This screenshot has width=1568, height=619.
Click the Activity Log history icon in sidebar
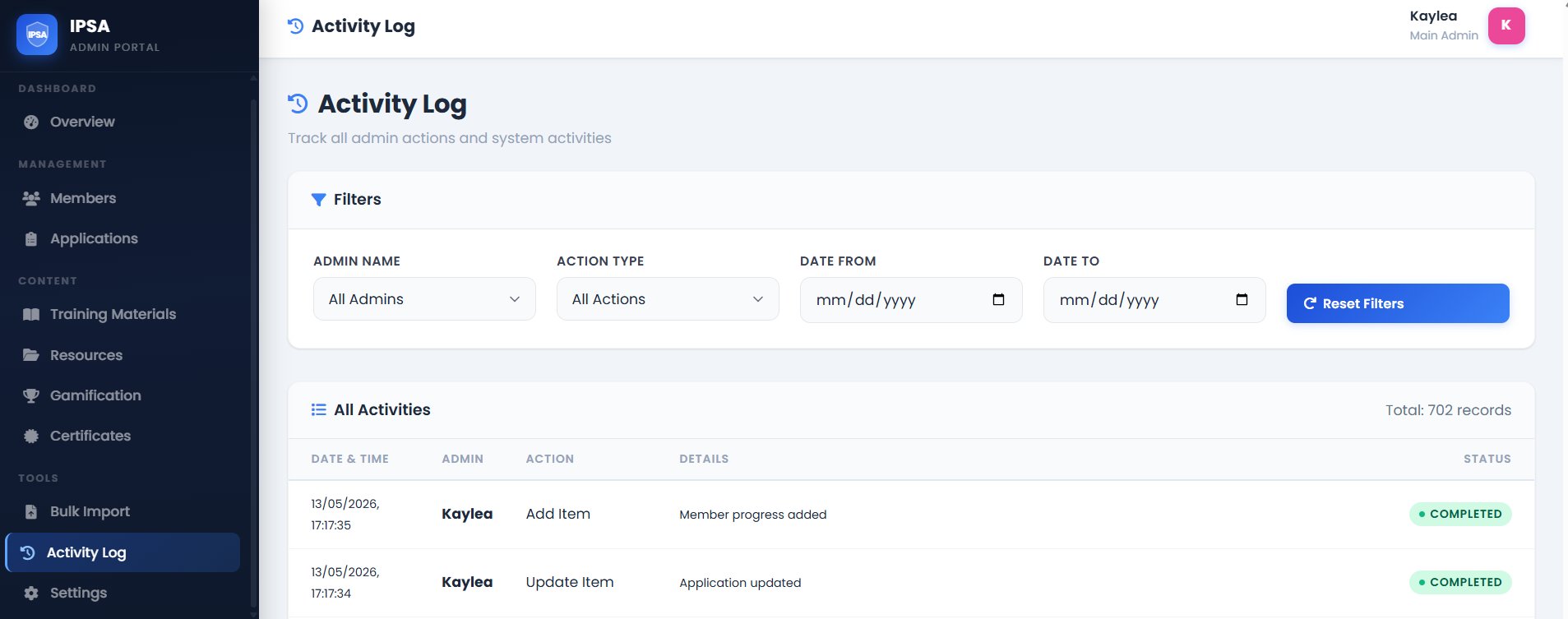27,552
